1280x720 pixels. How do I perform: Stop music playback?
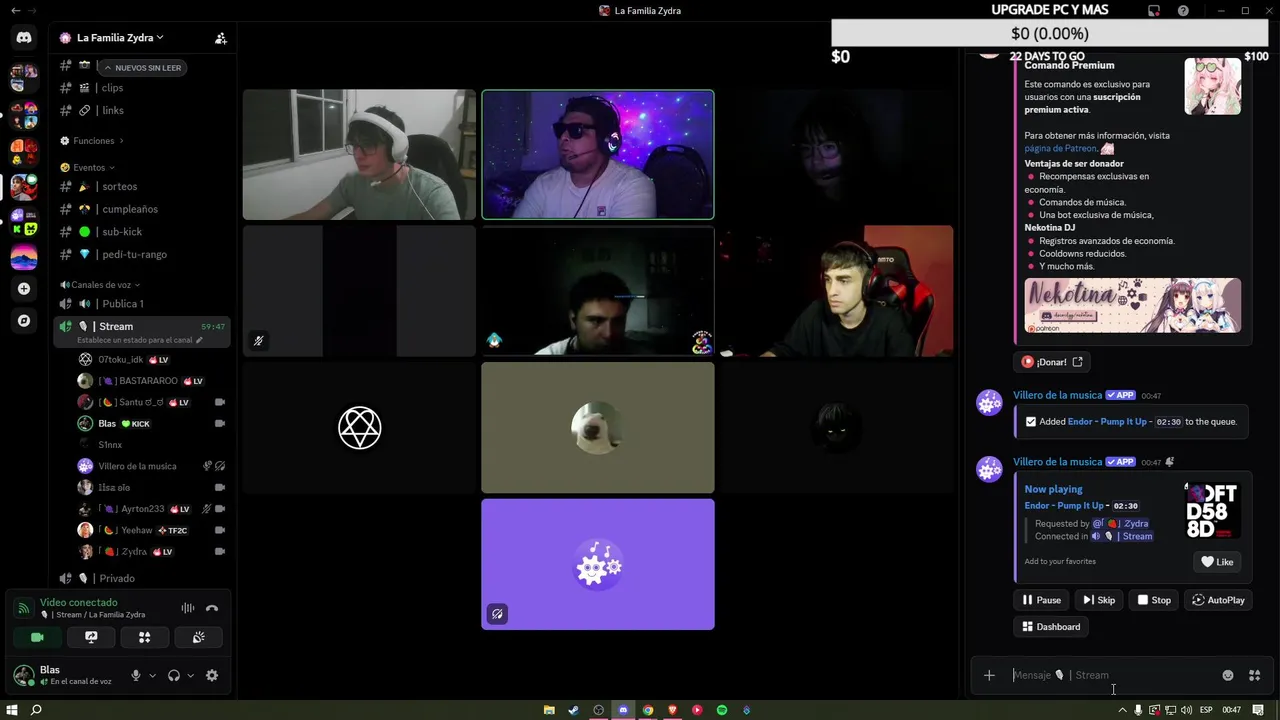[1154, 600]
